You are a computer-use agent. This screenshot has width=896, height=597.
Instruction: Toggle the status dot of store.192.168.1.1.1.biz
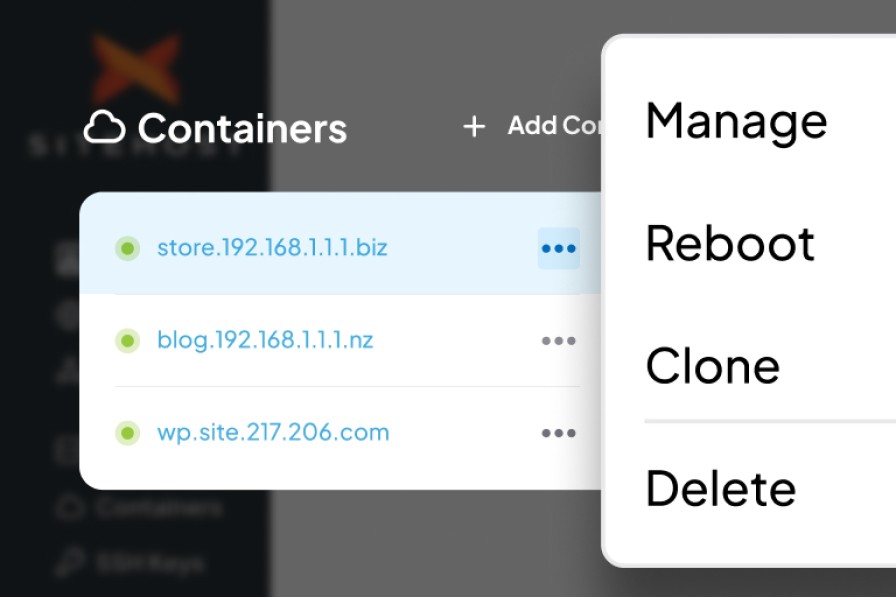(127, 248)
